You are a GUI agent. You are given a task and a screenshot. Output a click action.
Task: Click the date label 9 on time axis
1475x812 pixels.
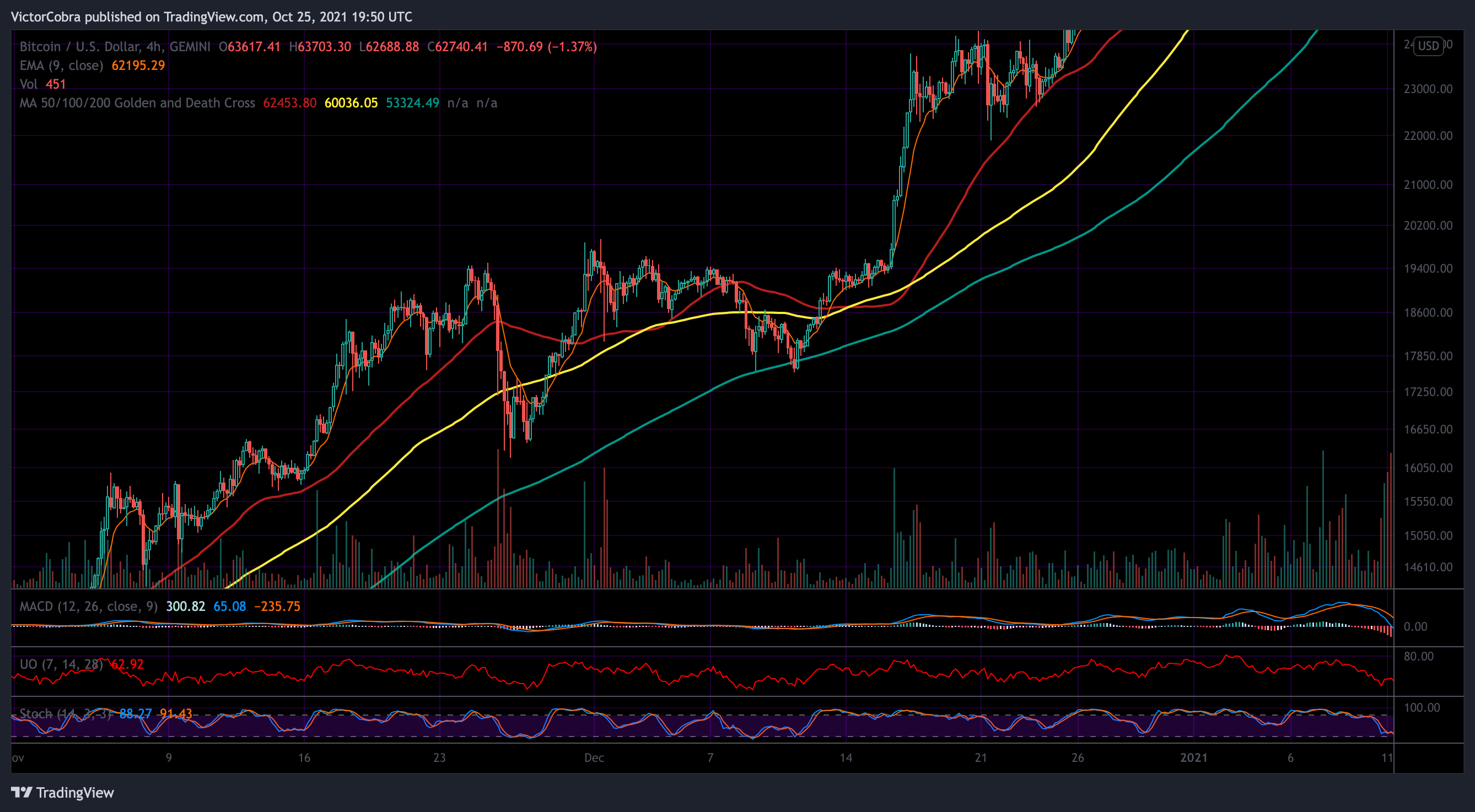pyautogui.click(x=168, y=757)
